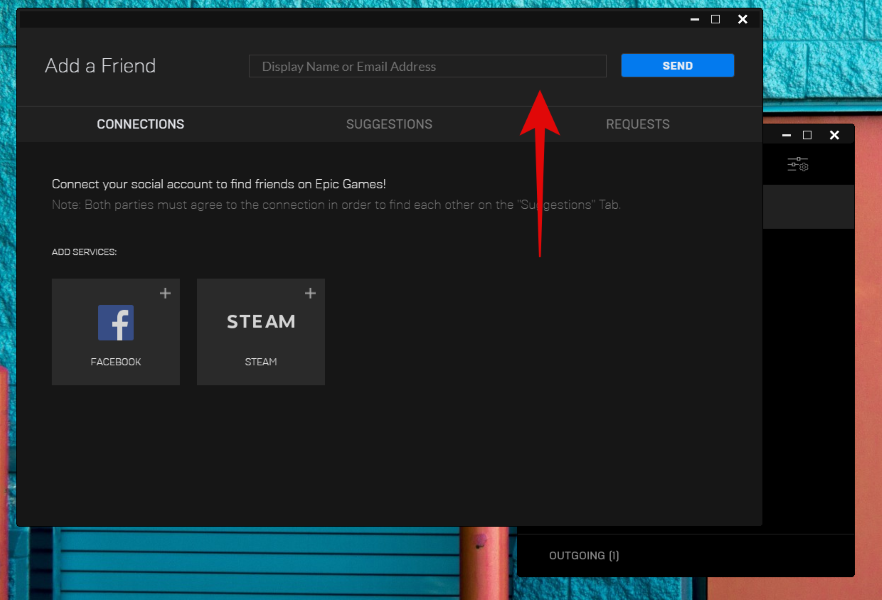This screenshot has width=882, height=600.
Task: Expand the OUTGOING (1) section
Action: [584, 555]
